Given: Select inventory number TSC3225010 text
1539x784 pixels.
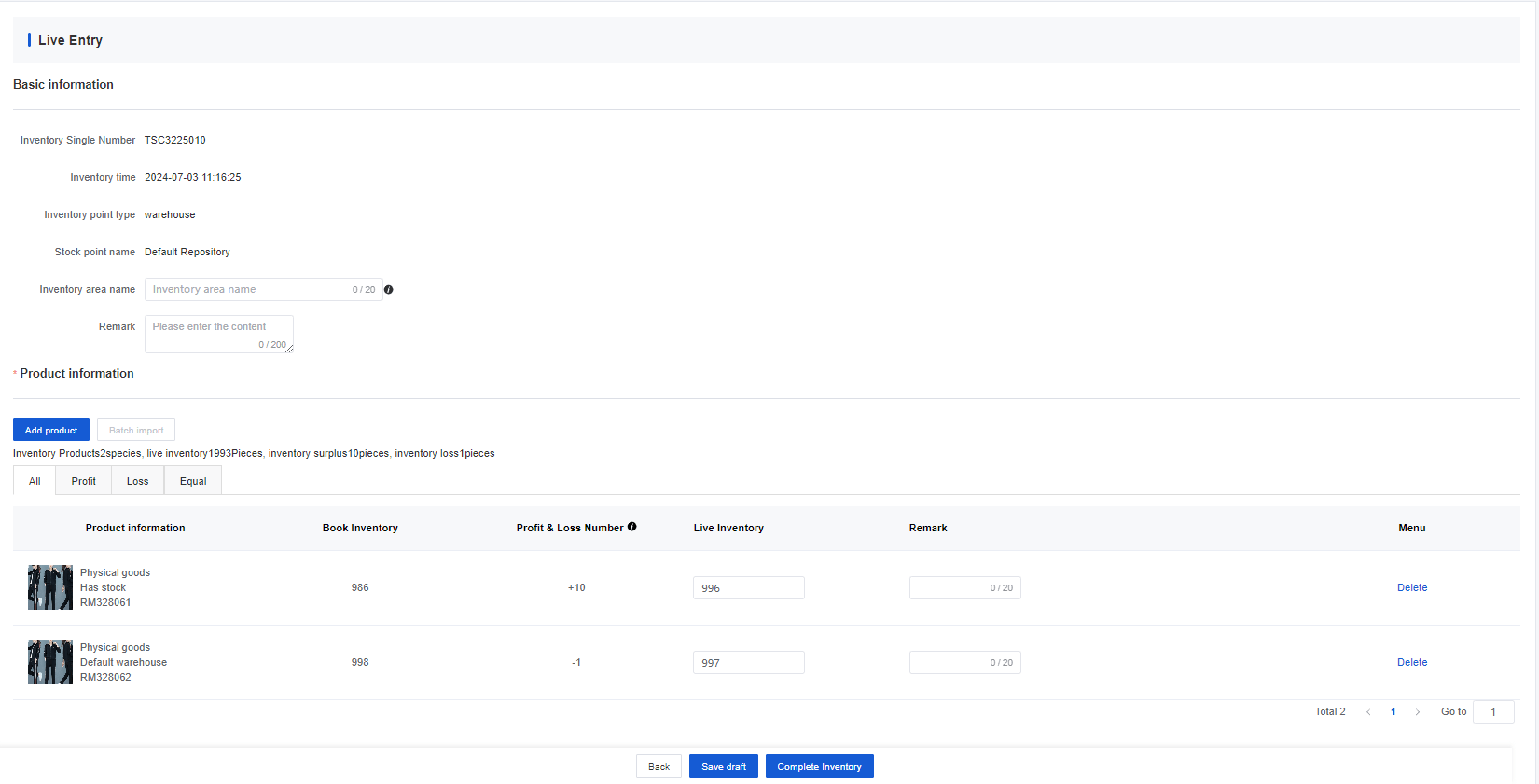Looking at the screenshot, I should click(x=175, y=140).
